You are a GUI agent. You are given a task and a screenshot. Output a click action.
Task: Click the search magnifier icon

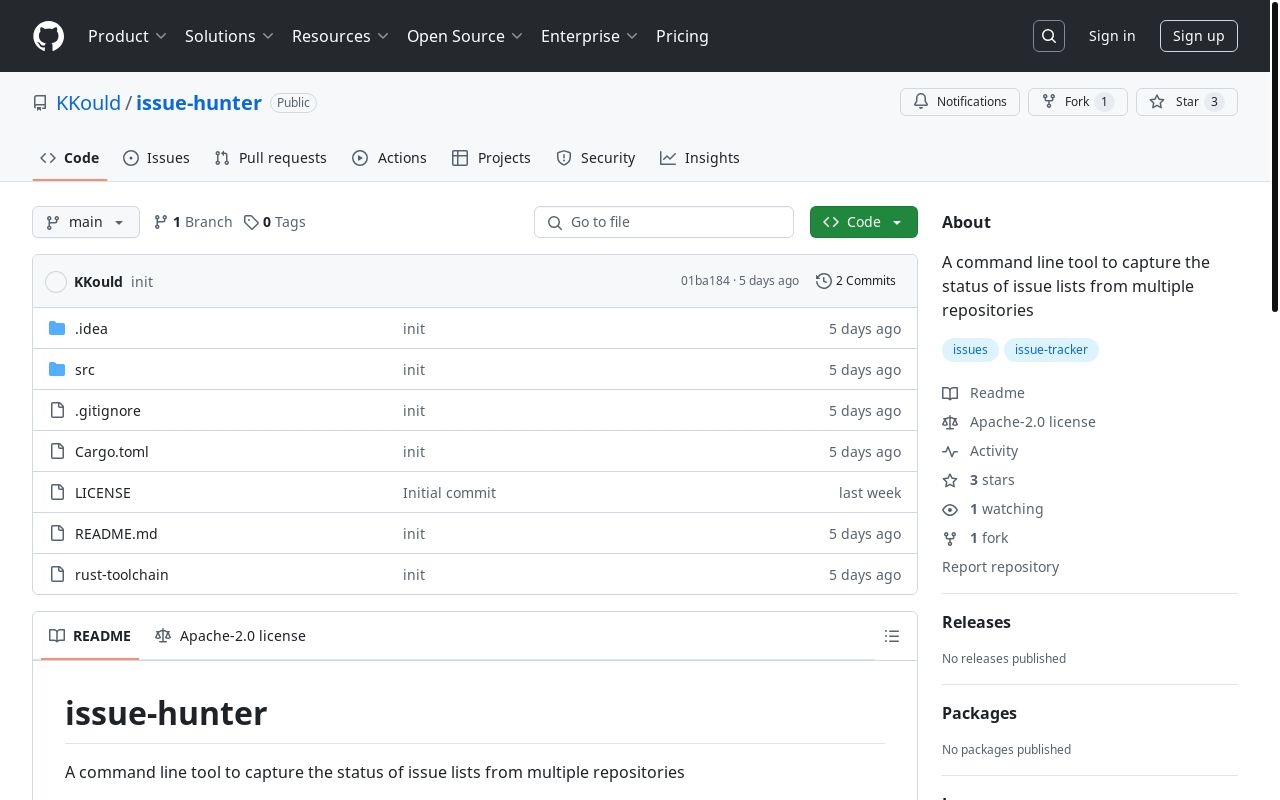coord(1049,36)
